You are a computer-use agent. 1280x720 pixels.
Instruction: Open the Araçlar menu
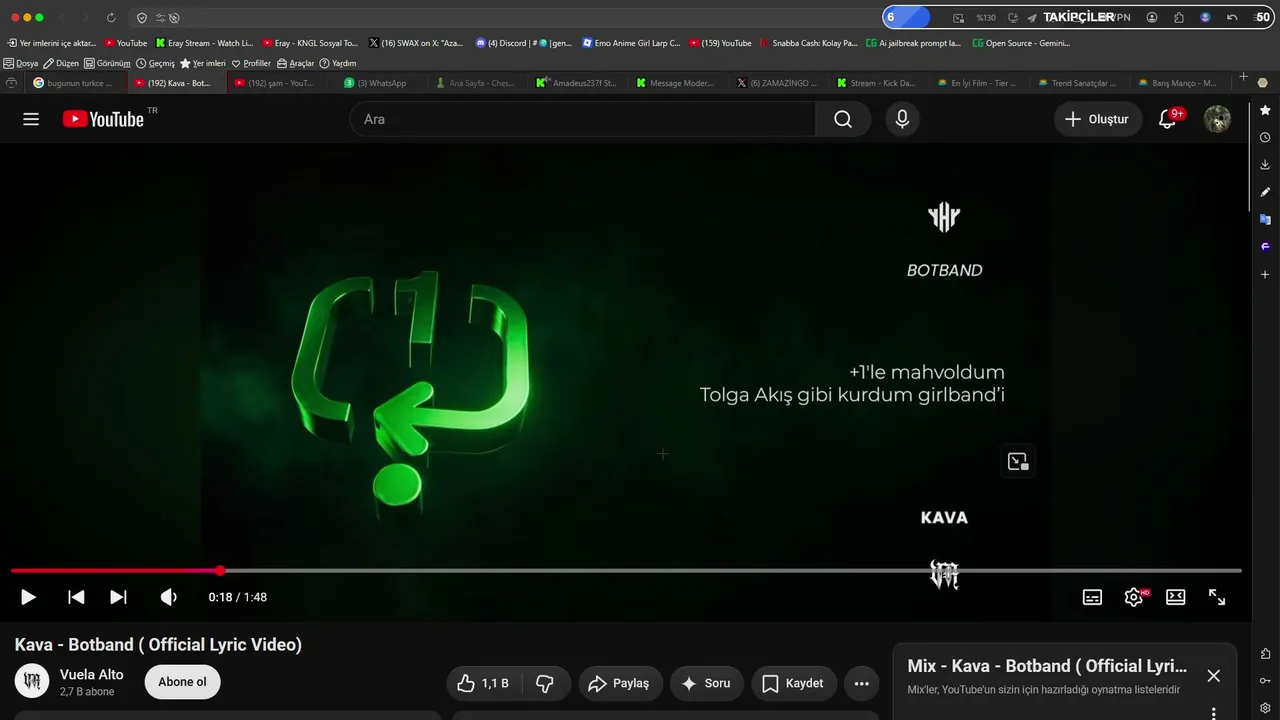(x=296, y=63)
